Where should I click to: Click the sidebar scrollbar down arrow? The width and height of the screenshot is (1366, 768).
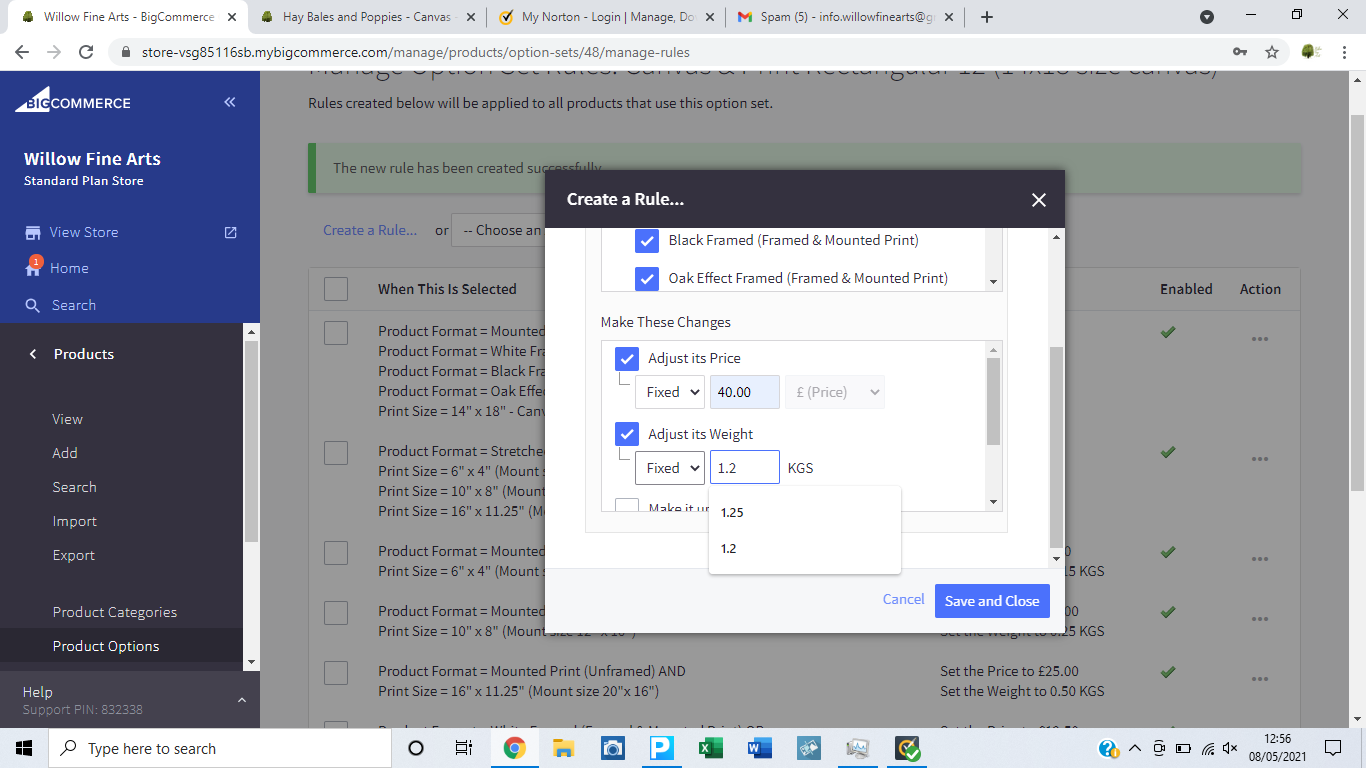pyautogui.click(x=251, y=662)
